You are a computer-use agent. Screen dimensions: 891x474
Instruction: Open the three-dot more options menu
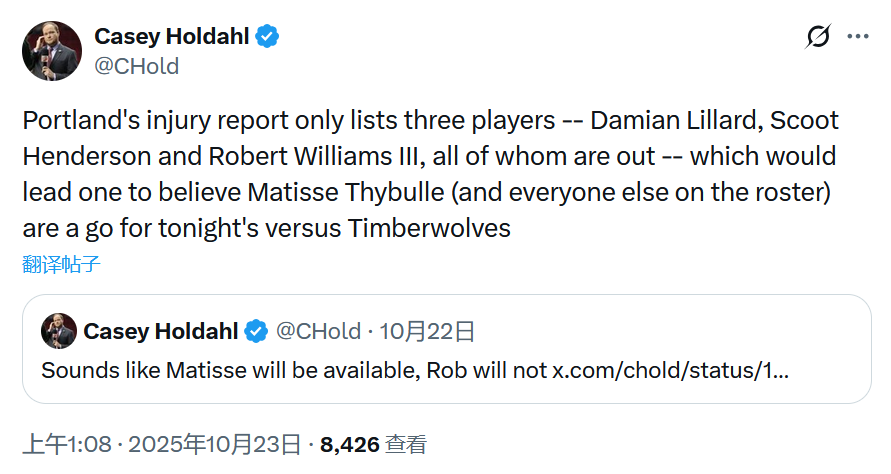tap(858, 37)
